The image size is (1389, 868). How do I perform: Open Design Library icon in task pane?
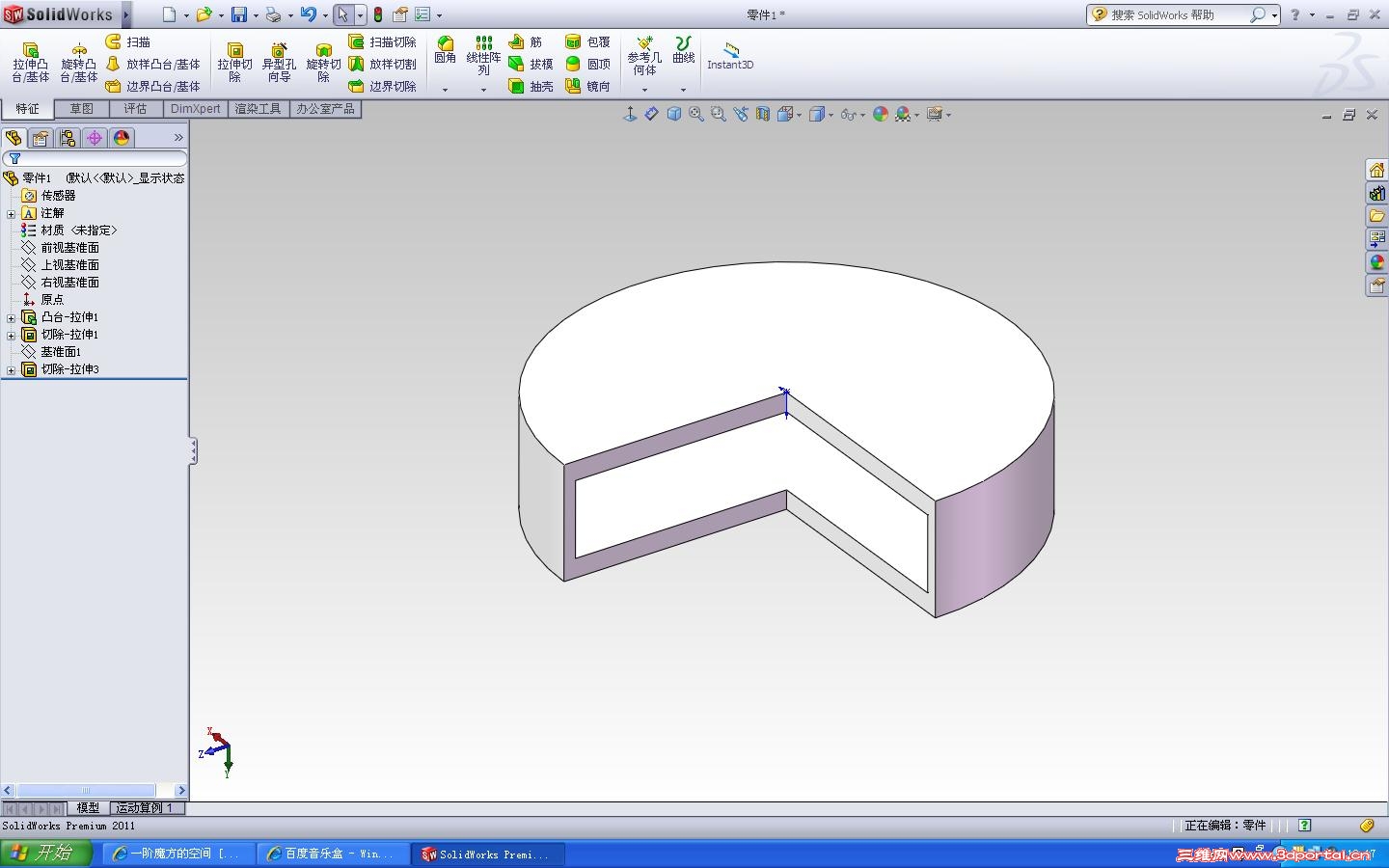pyautogui.click(x=1376, y=193)
